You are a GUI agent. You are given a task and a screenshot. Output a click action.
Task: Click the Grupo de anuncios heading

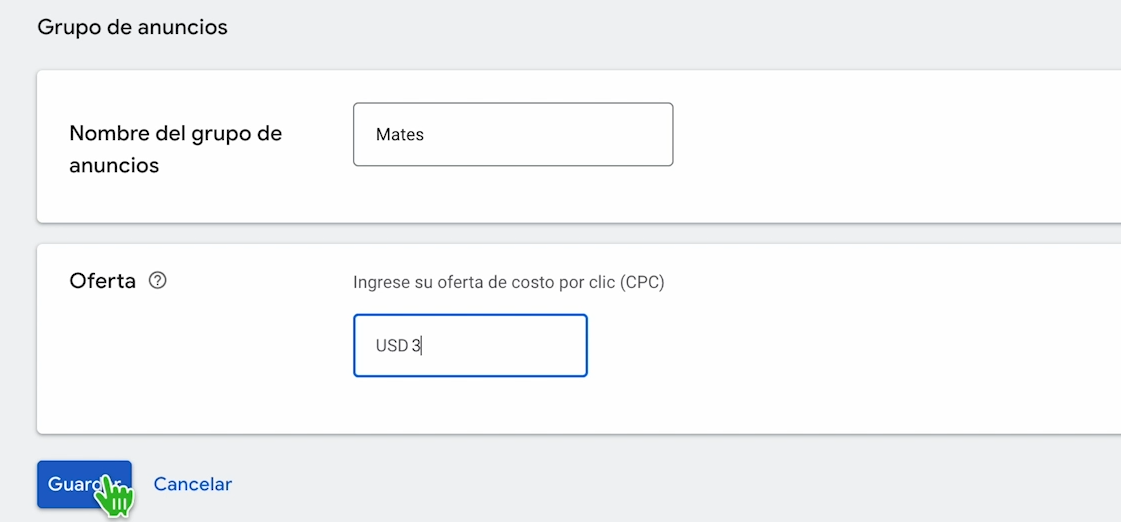(x=132, y=27)
